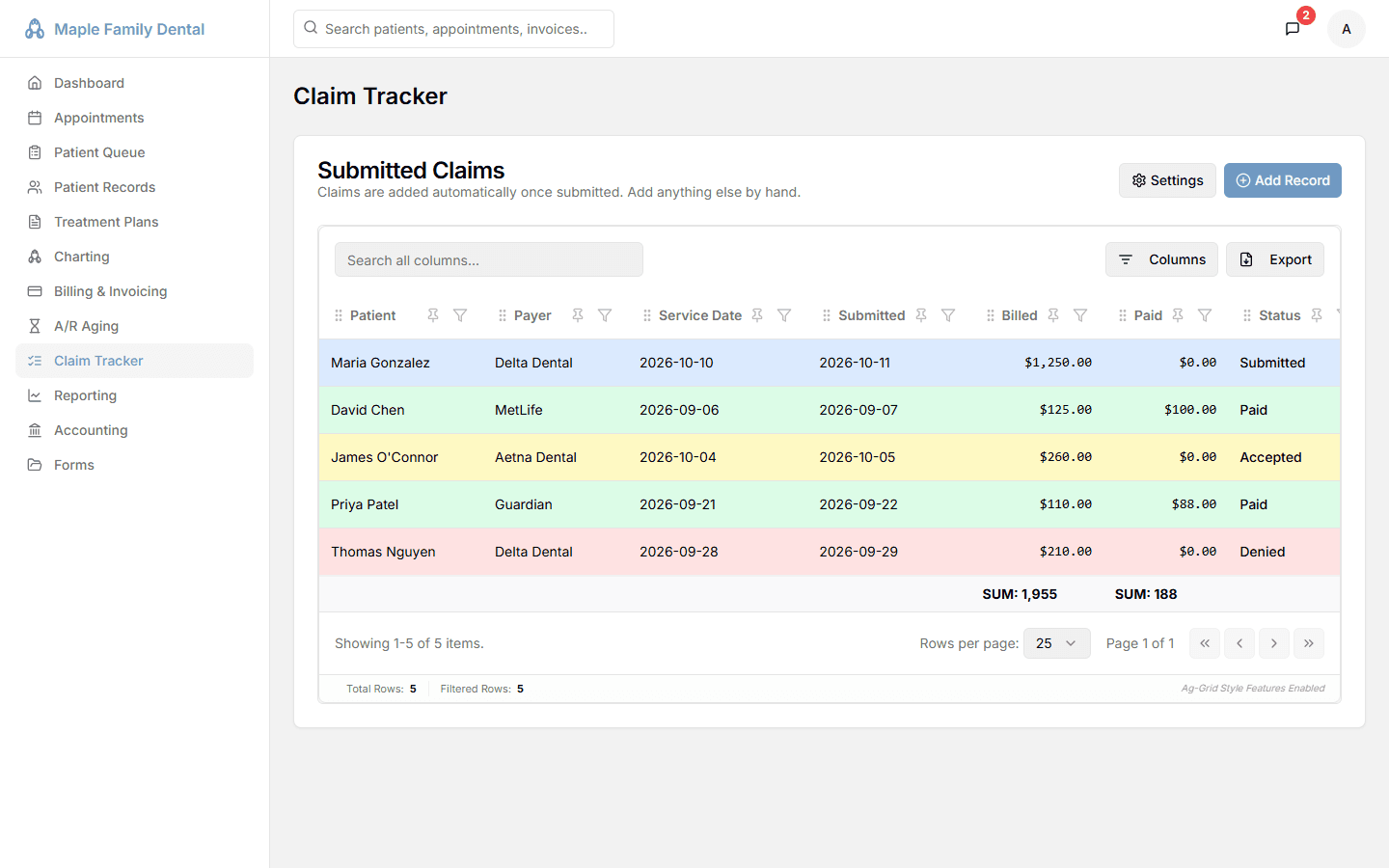This screenshot has width=1389, height=868.
Task: Click the Search all columns box
Action: [489, 259]
